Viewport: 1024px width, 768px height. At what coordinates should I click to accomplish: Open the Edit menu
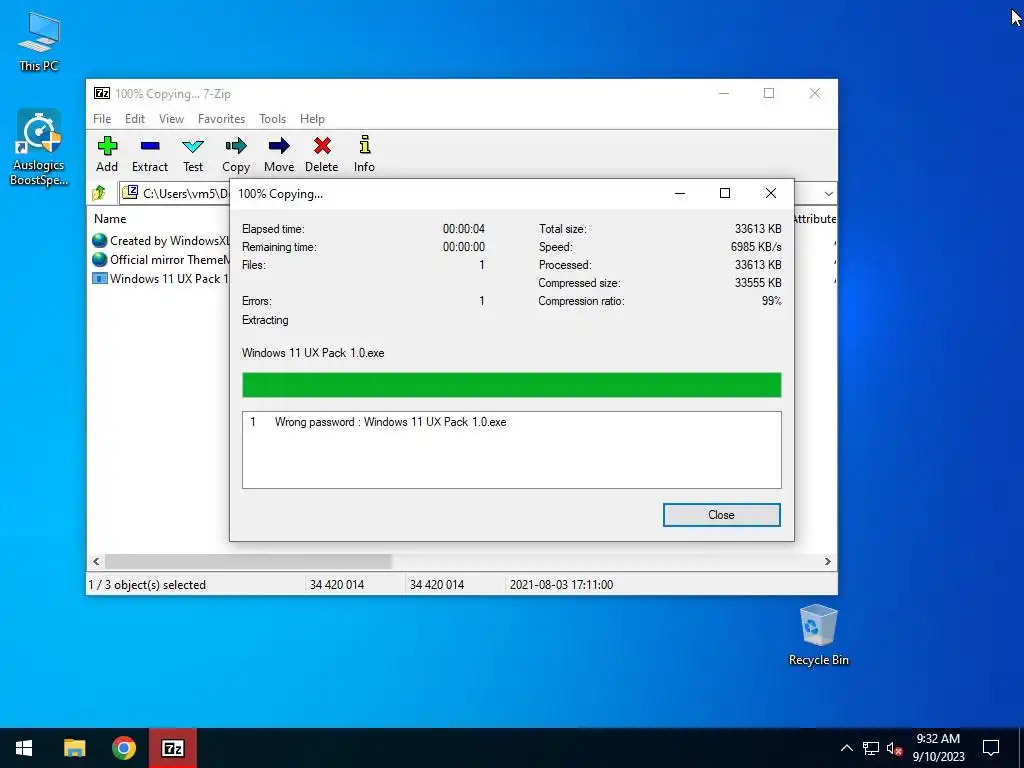point(135,119)
